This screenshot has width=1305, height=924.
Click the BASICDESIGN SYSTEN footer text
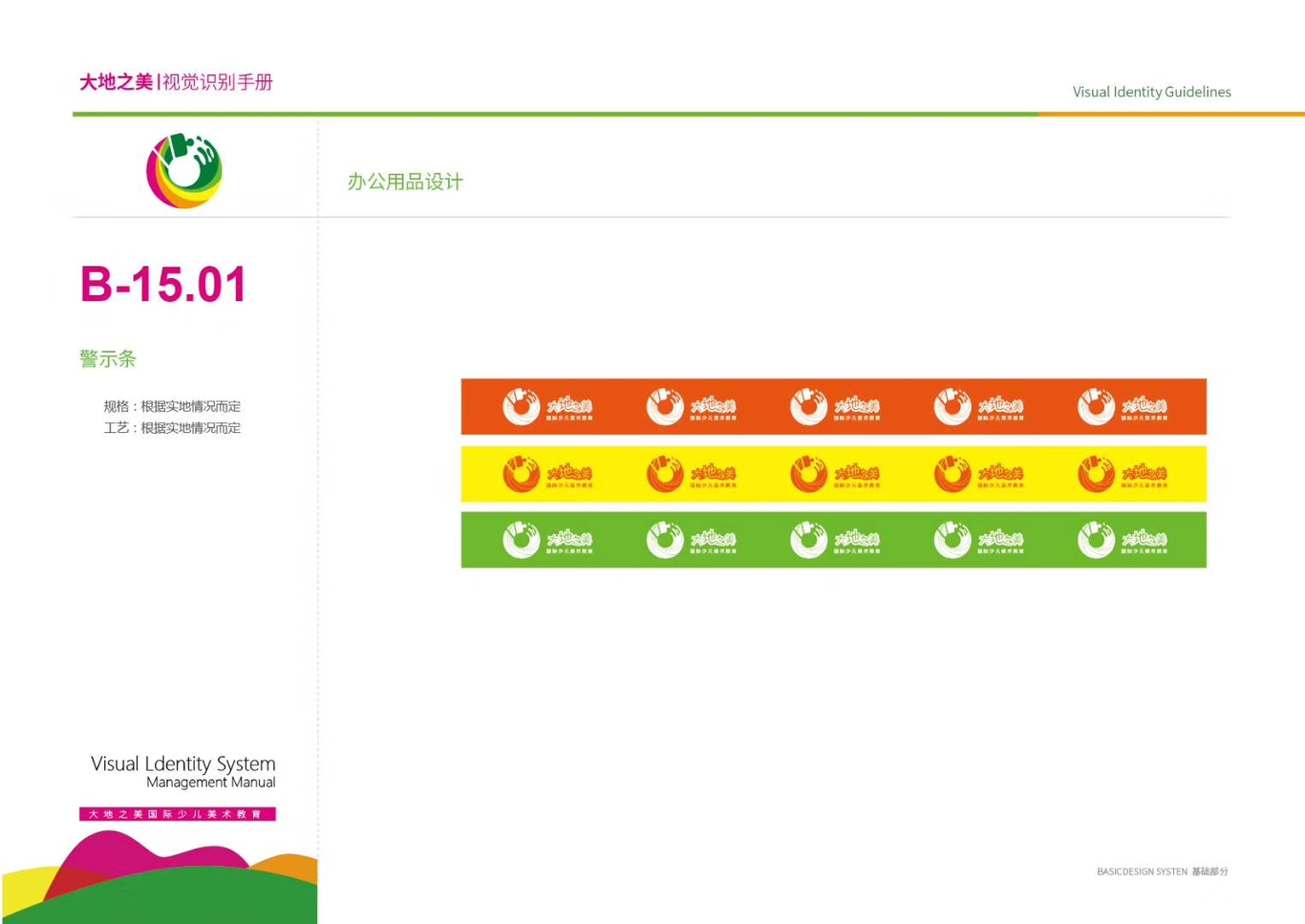coord(1142,871)
